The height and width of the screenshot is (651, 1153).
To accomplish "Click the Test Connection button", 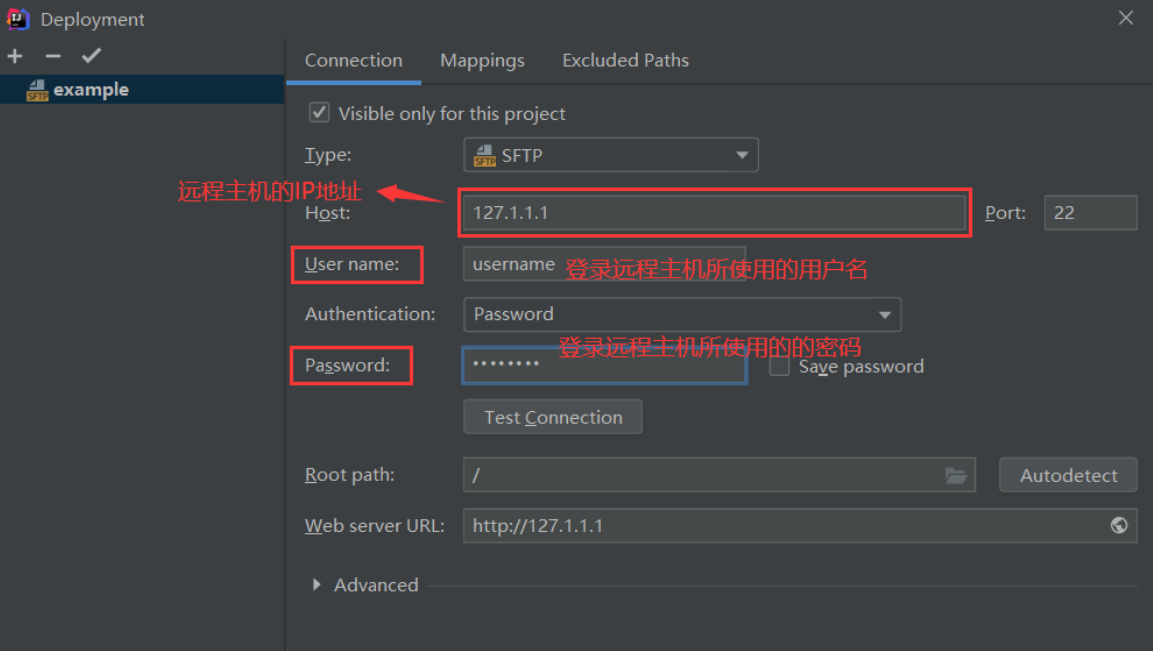I will [553, 417].
